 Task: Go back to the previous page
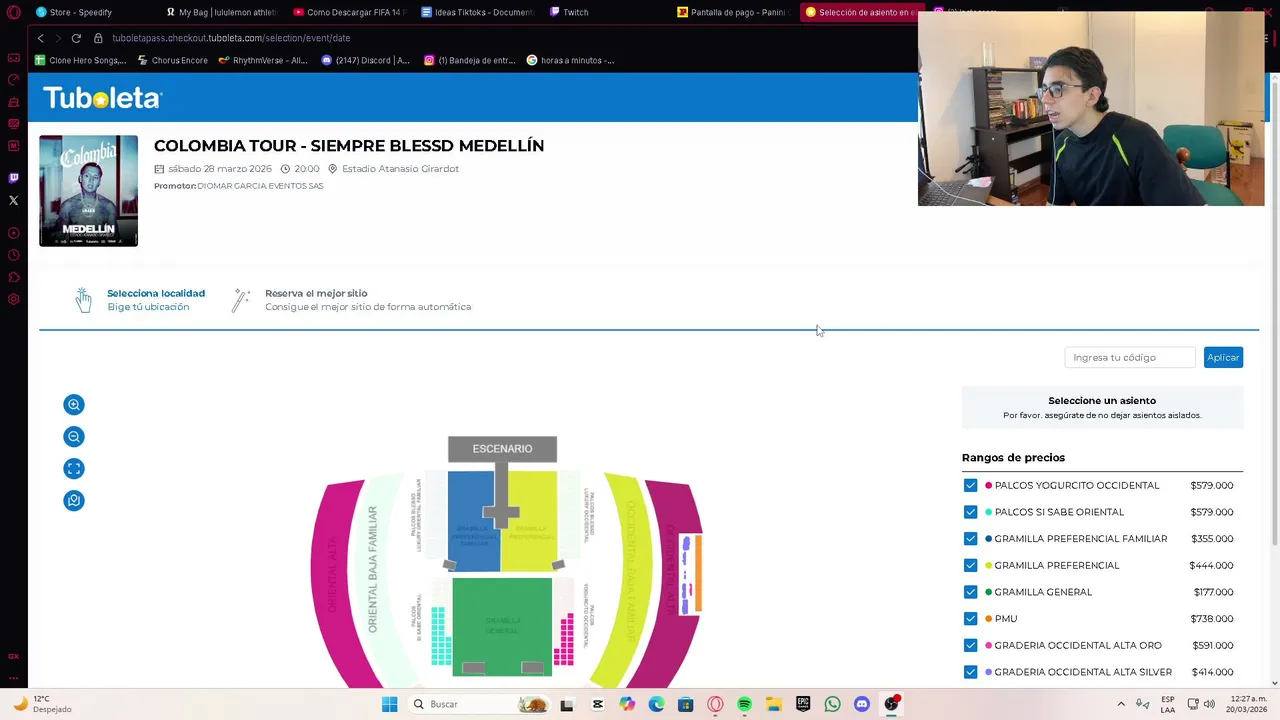(x=41, y=38)
